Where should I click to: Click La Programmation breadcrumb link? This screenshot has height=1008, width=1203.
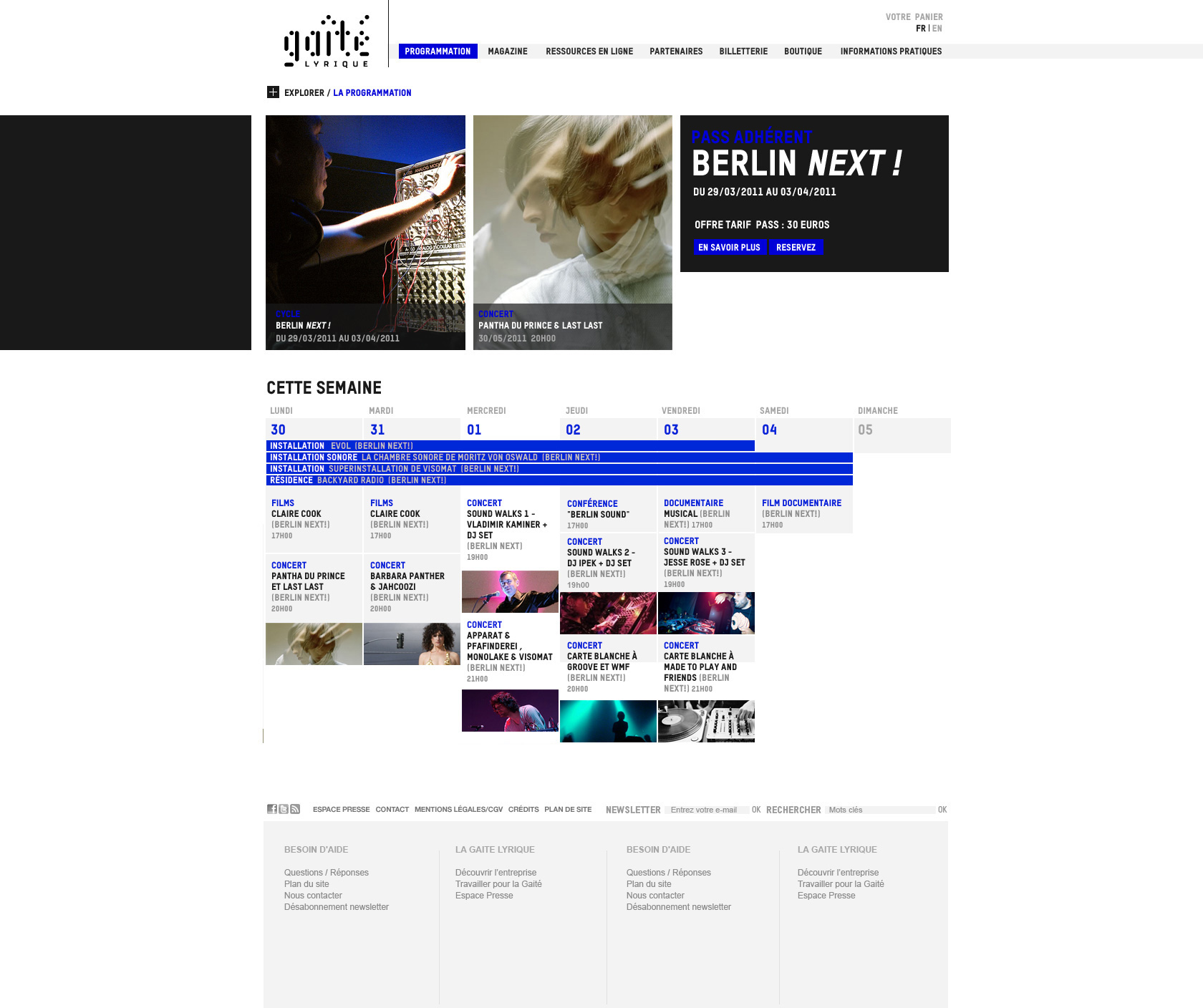click(372, 93)
